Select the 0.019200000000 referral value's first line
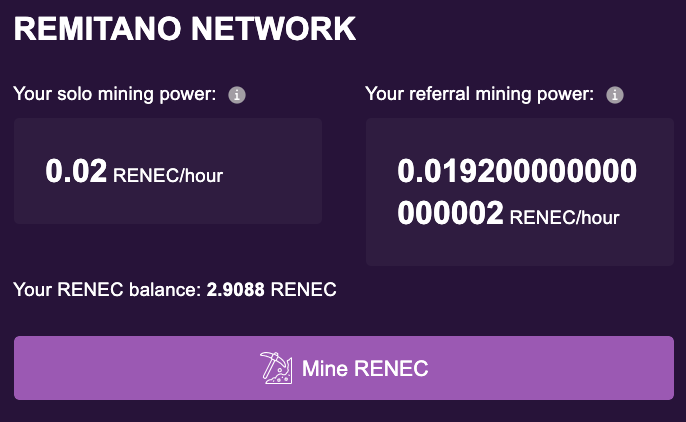The height and width of the screenshot is (422, 686). pos(517,171)
